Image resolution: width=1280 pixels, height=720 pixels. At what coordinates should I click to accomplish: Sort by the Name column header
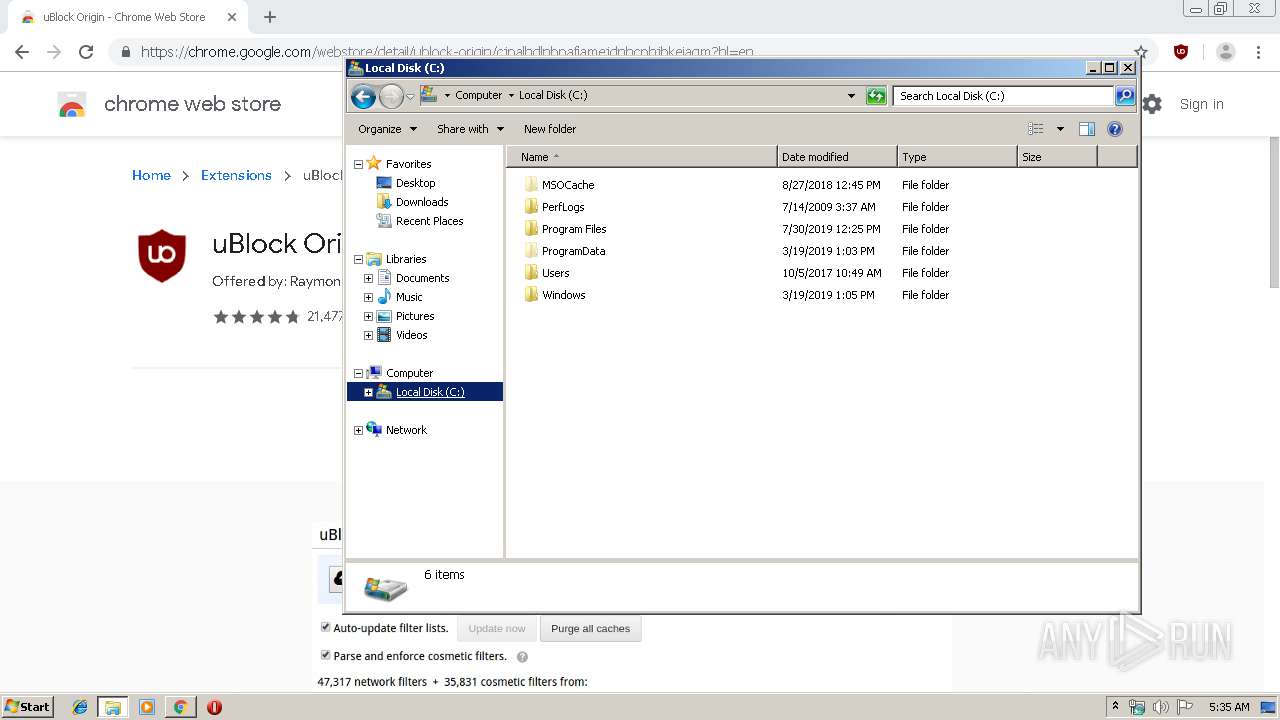pyautogui.click(x=641, y=157)
